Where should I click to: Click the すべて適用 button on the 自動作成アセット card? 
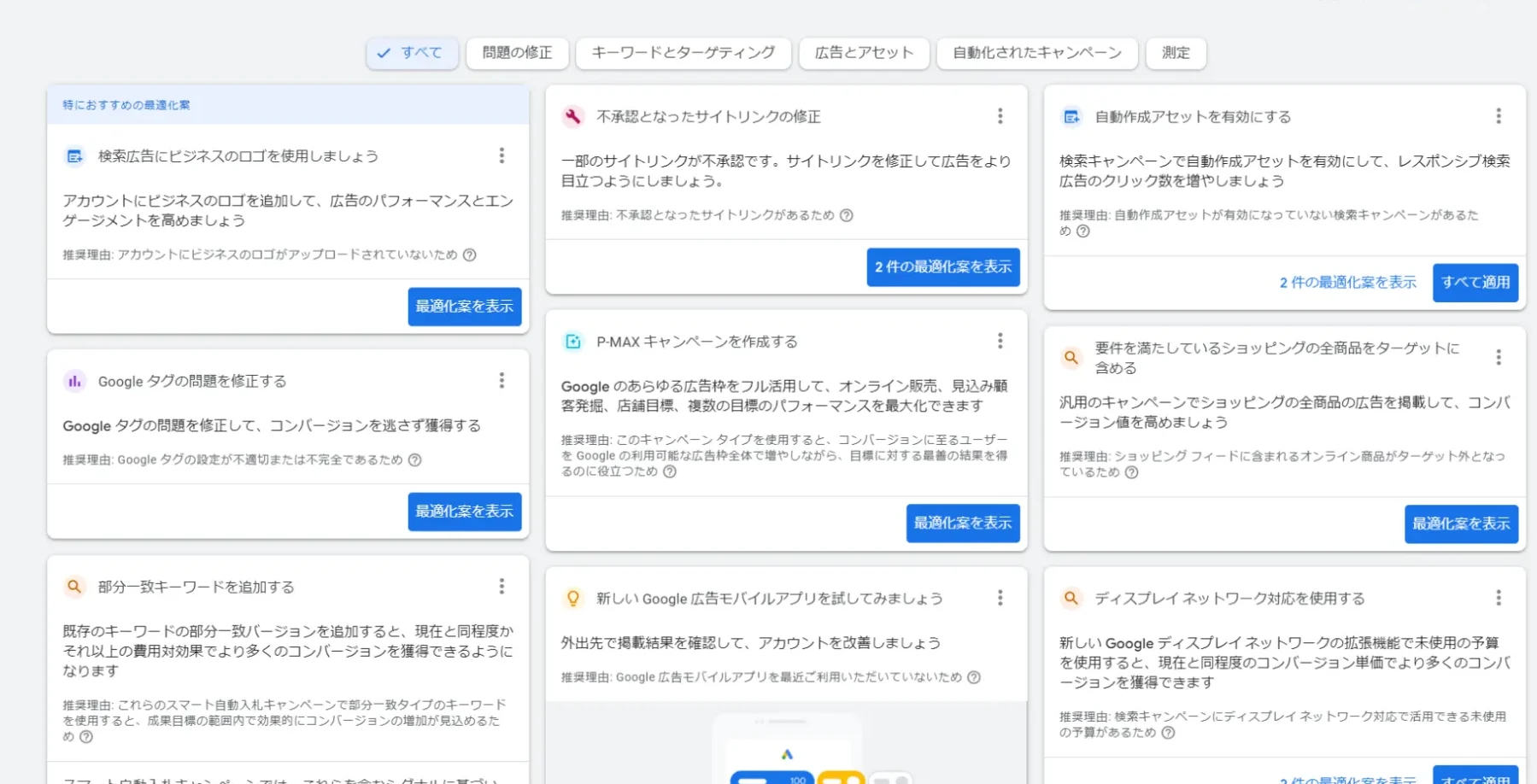[x=1475, y=283]
